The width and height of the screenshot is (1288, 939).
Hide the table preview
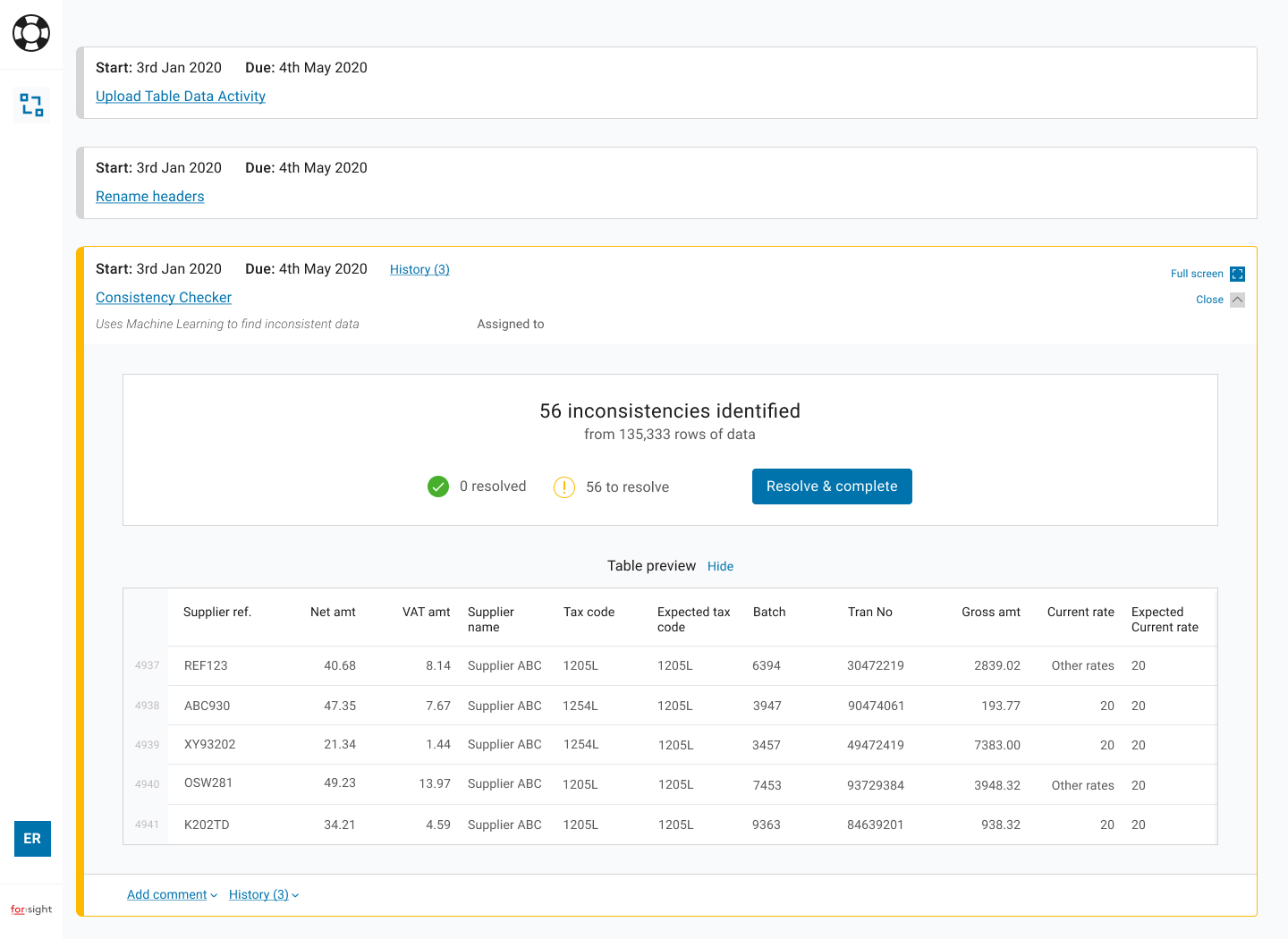[x=720, y=567]
